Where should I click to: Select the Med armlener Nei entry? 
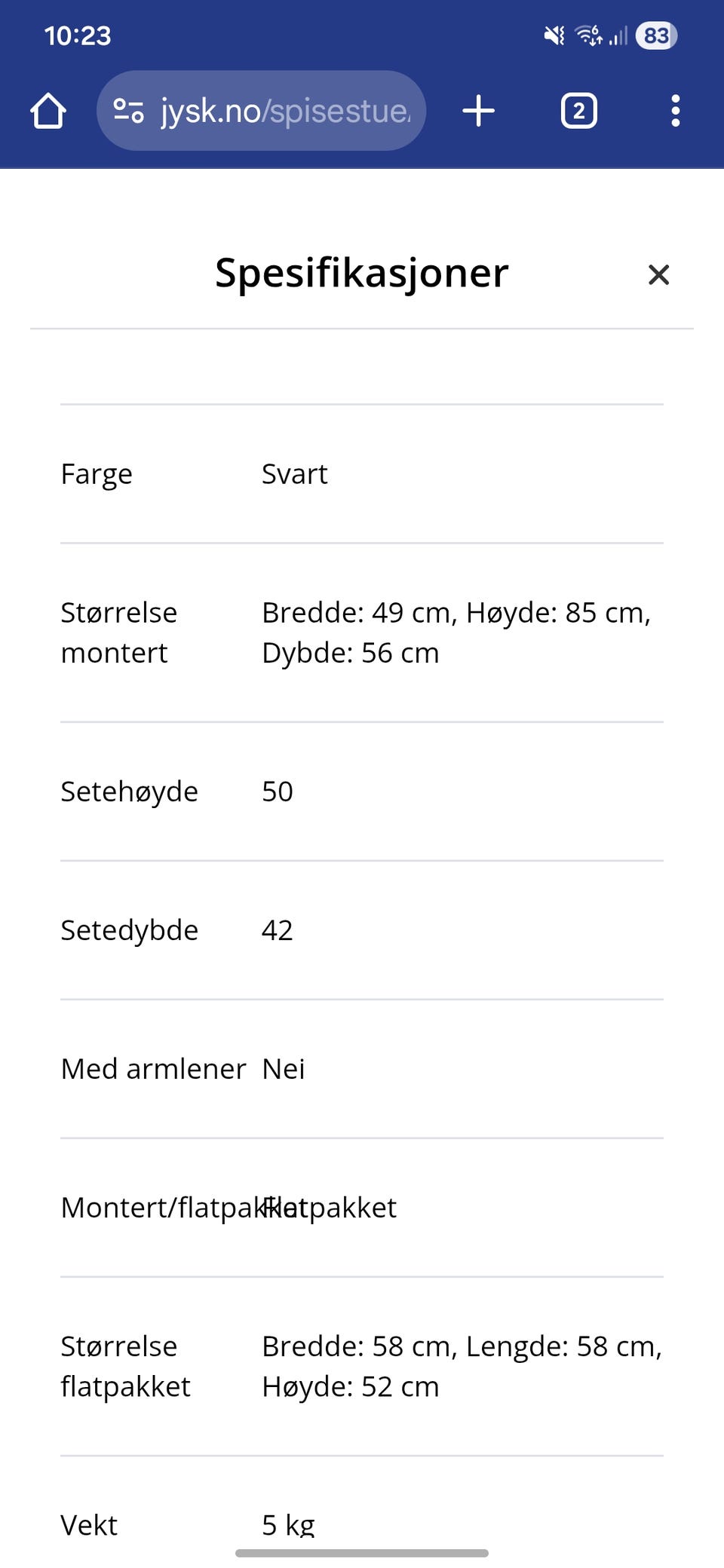click(284, 1068)
